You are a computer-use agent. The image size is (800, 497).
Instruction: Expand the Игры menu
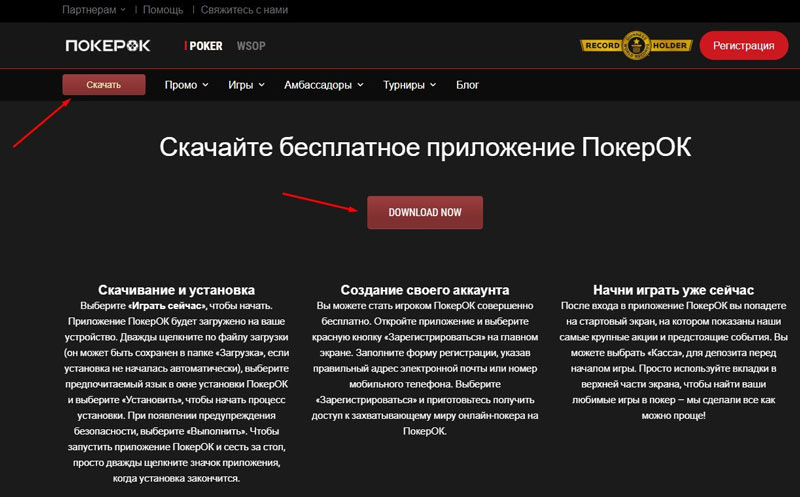pyautogui.click(x=246, y=85)
